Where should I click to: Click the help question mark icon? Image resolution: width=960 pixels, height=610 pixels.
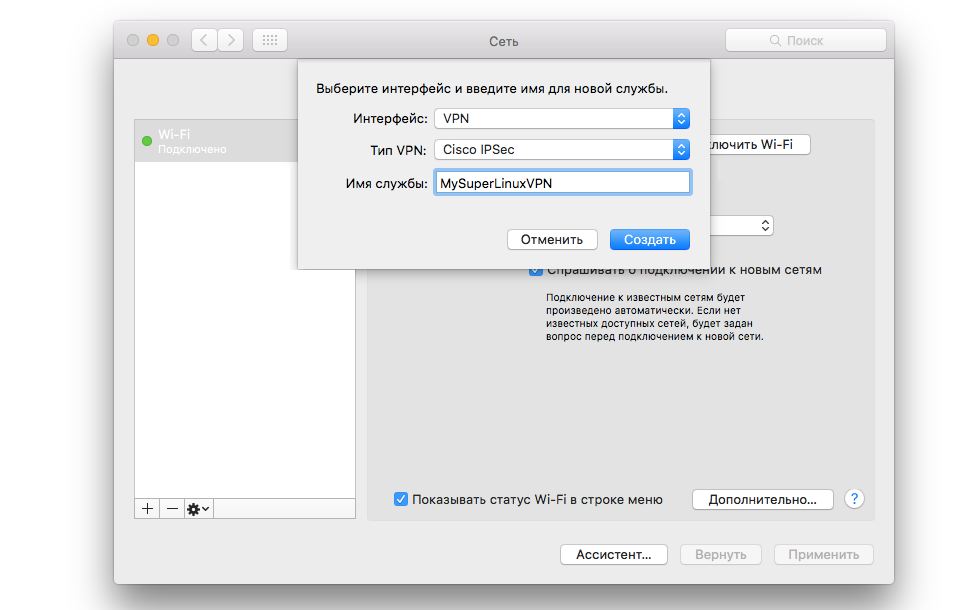click(853, 499)
